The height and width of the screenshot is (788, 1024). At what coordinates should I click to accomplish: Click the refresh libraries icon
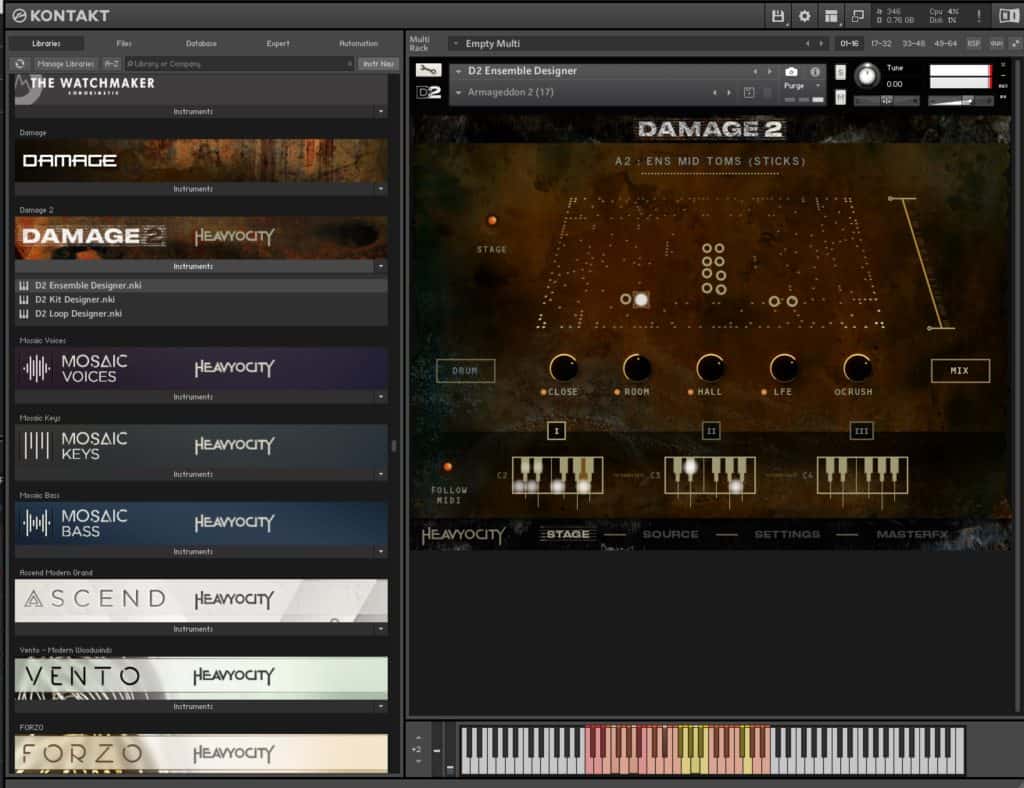coord(20,63)
